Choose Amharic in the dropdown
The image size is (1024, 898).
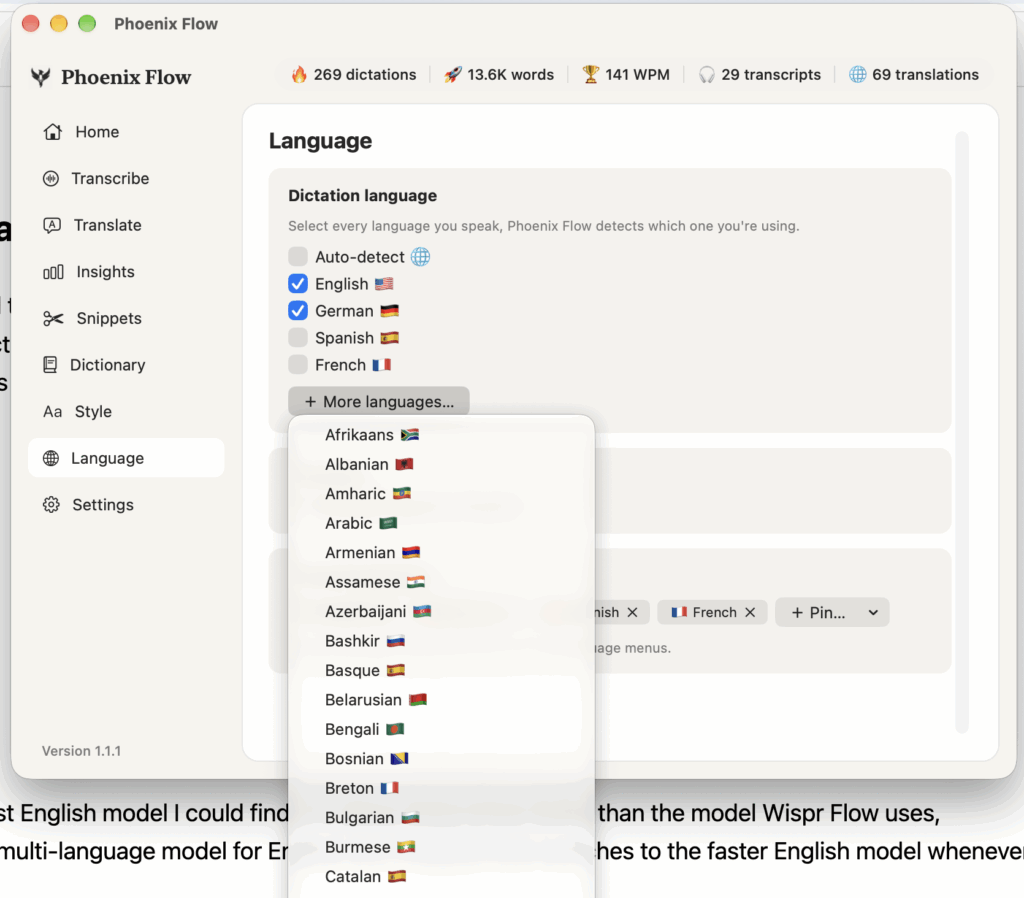coord(441,494)
